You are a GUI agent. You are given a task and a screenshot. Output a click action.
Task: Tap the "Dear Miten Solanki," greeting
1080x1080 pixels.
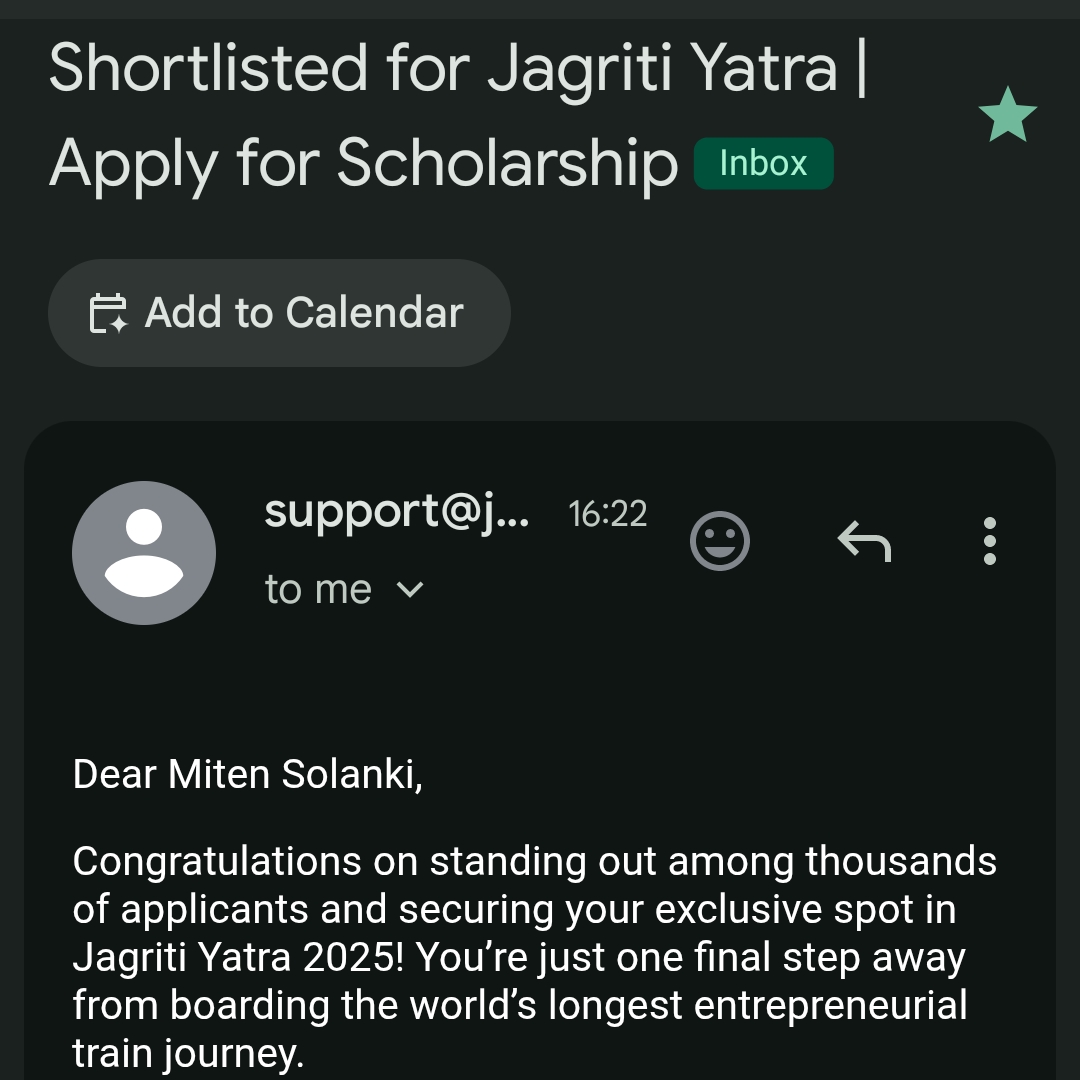pyautogui.click(x=248, y=774)
